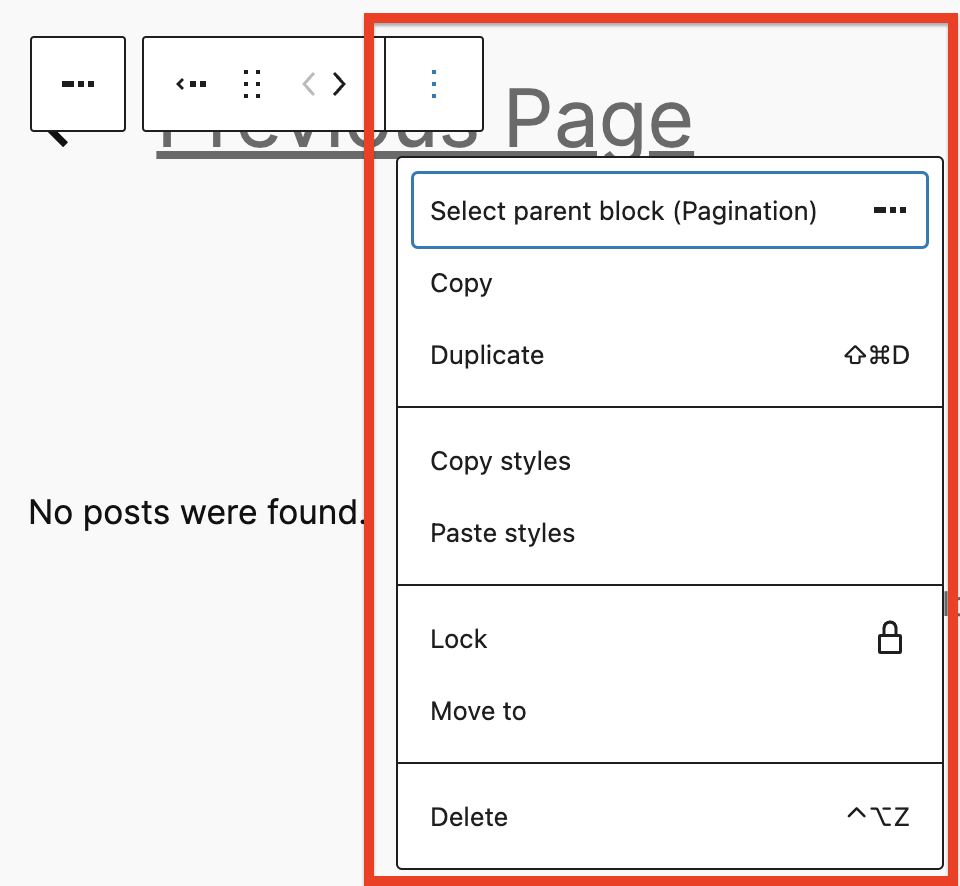The width and height of the screenshot is (960, 886).
Task: Choose Copy styles from the menu
Action: (500, 461)
